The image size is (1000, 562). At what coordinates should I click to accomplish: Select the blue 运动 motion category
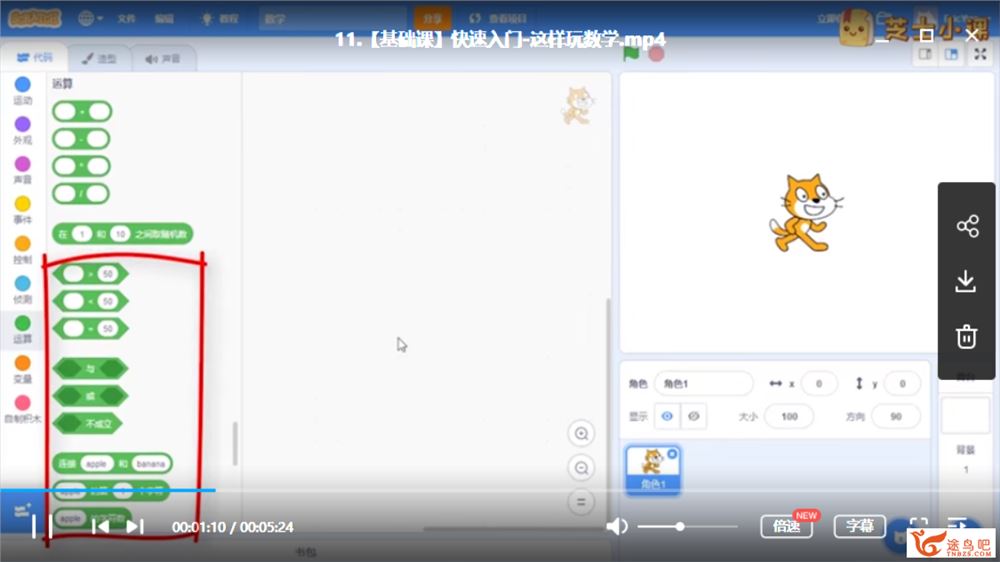pos(22,90)
